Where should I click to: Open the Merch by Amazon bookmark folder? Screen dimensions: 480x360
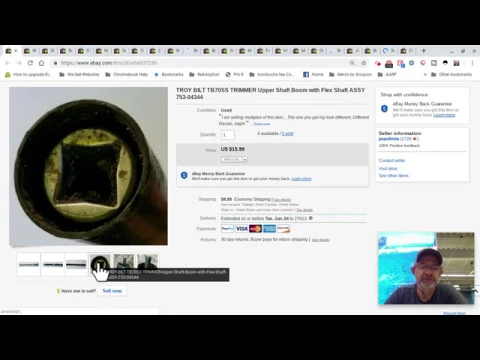350,74
